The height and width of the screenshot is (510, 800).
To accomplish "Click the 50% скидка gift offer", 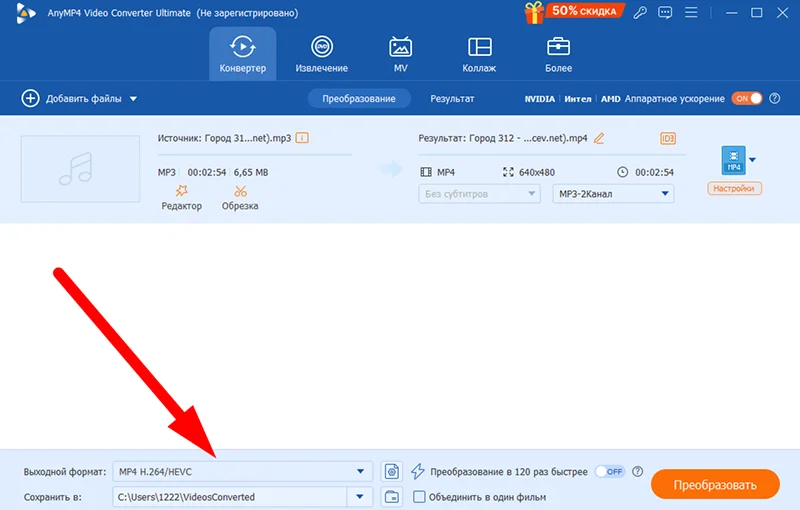I will coord(574,12).
